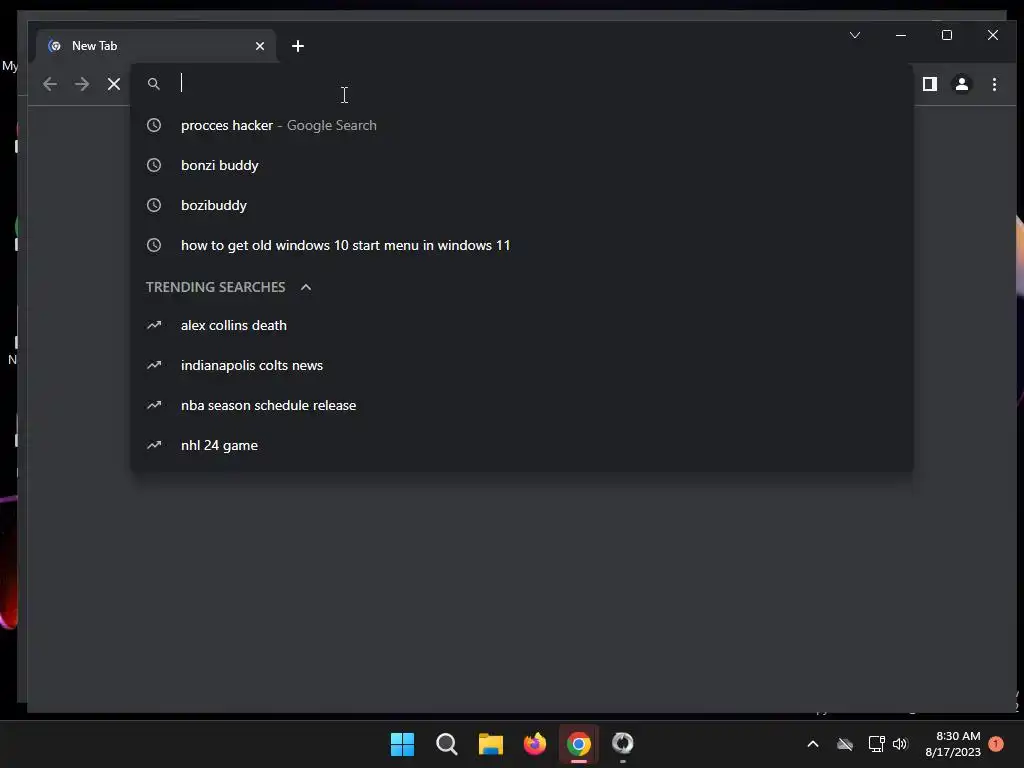
Task: Select the New Tab tab
Action: pos(156,46)
